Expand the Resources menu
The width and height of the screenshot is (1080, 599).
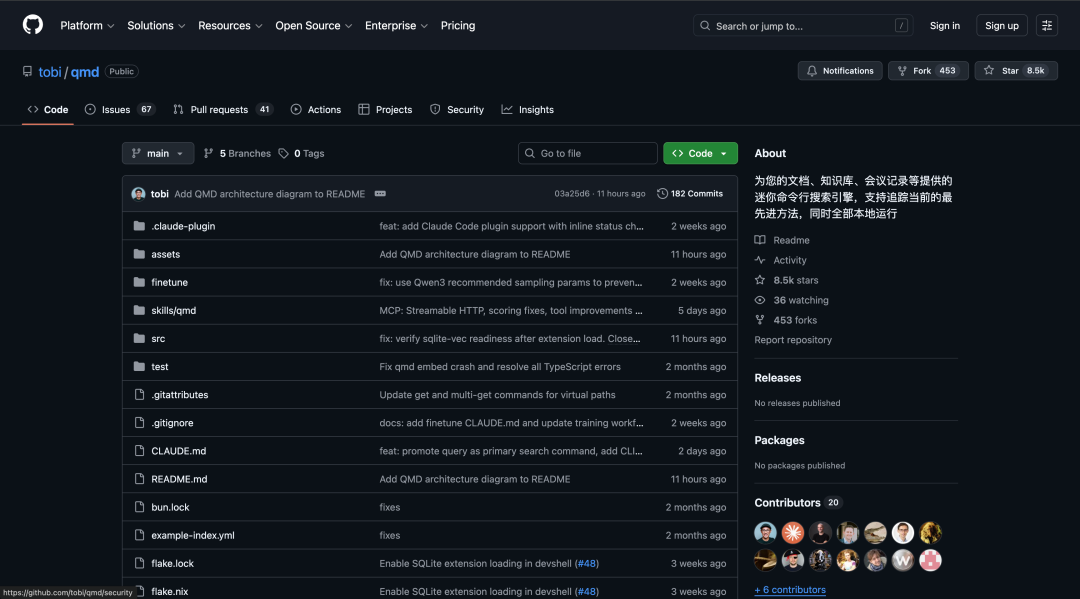(230, 25)
